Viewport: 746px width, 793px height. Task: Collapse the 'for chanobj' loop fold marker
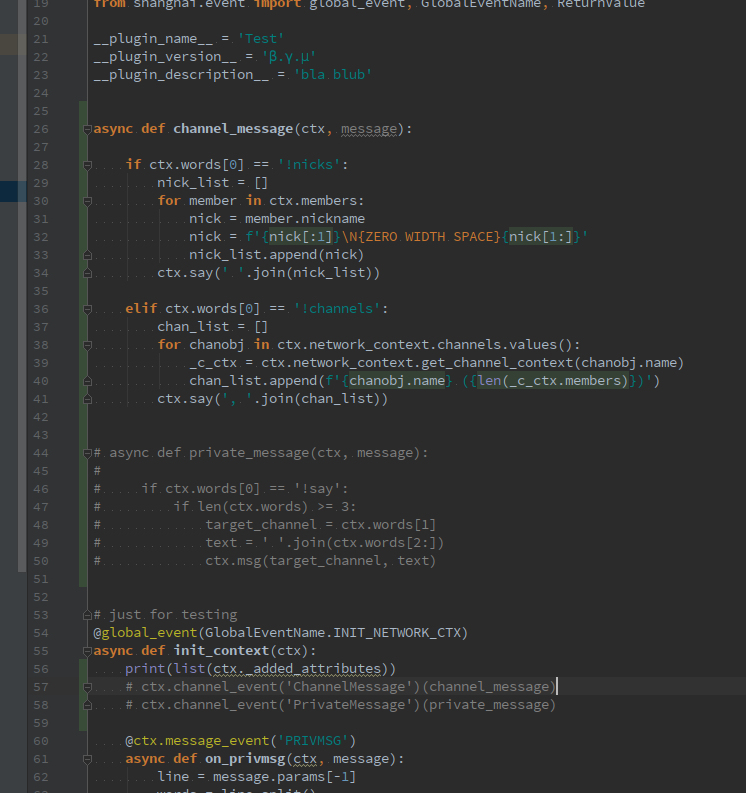coord(88,345)
